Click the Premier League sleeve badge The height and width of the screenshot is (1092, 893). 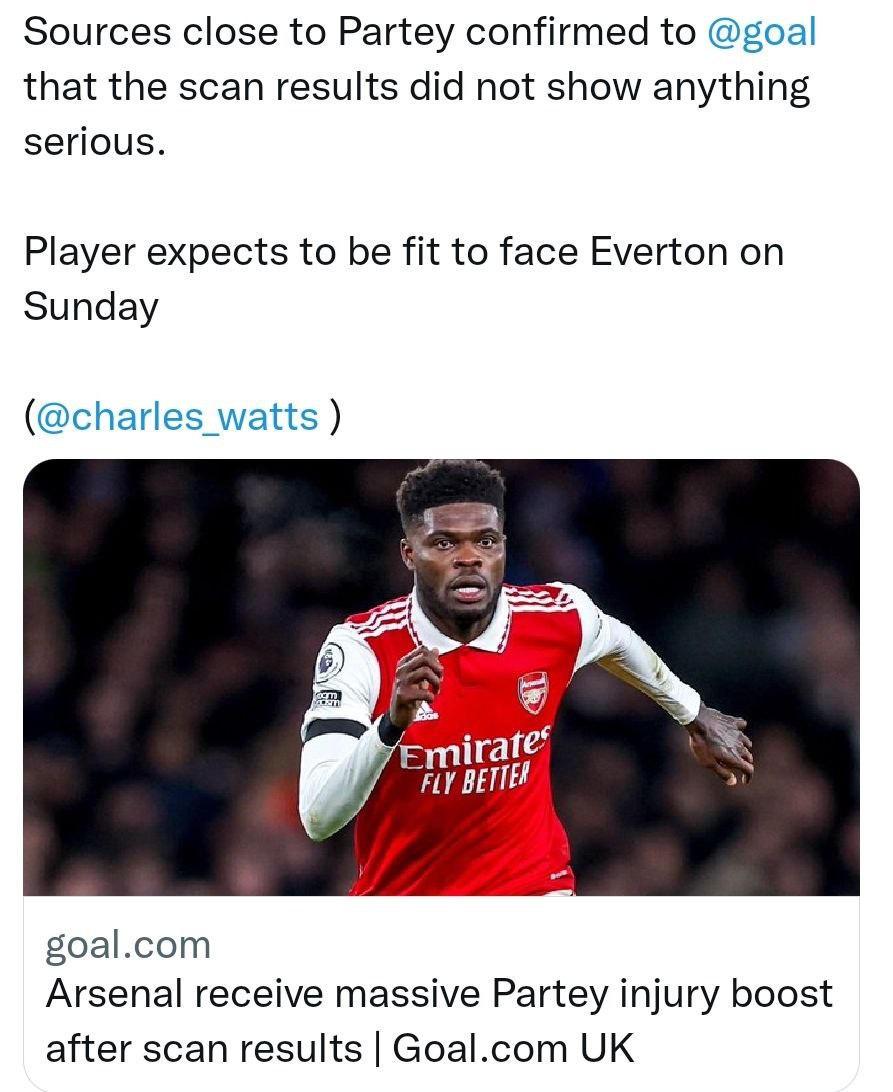pyautogui.click(x=329, y=662)
